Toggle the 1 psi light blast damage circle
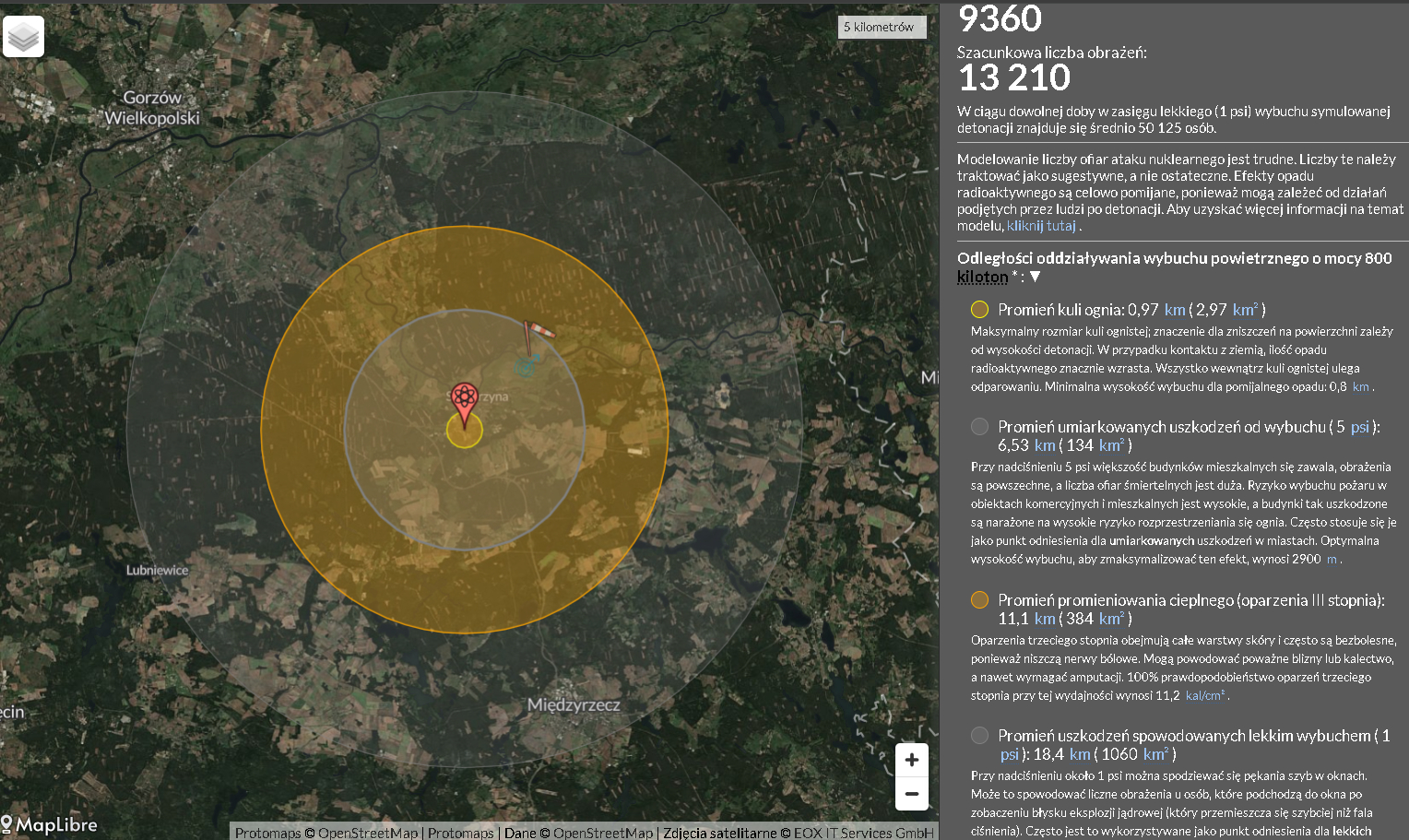 [979, 736]
